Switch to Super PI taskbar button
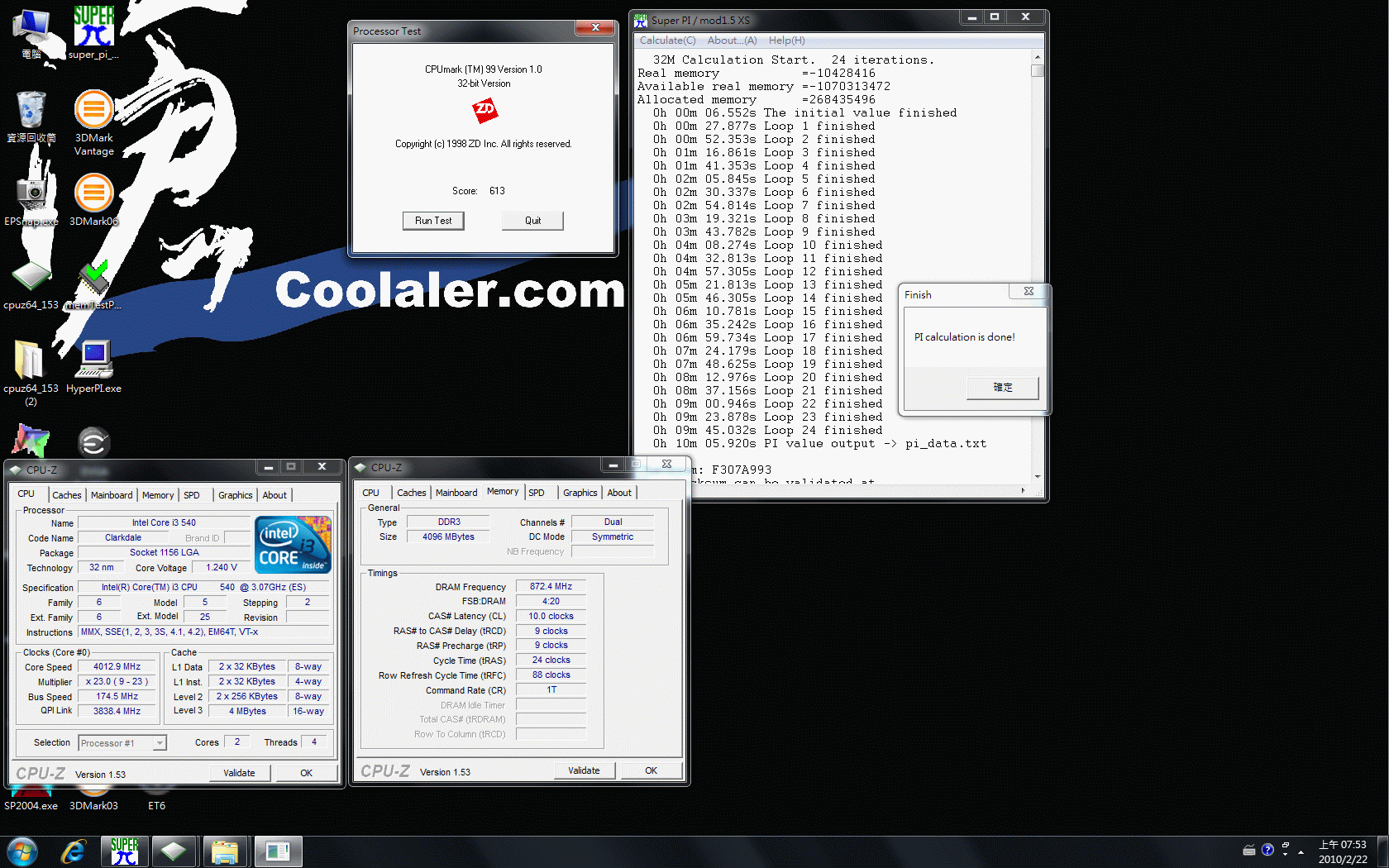 (125, 851)
